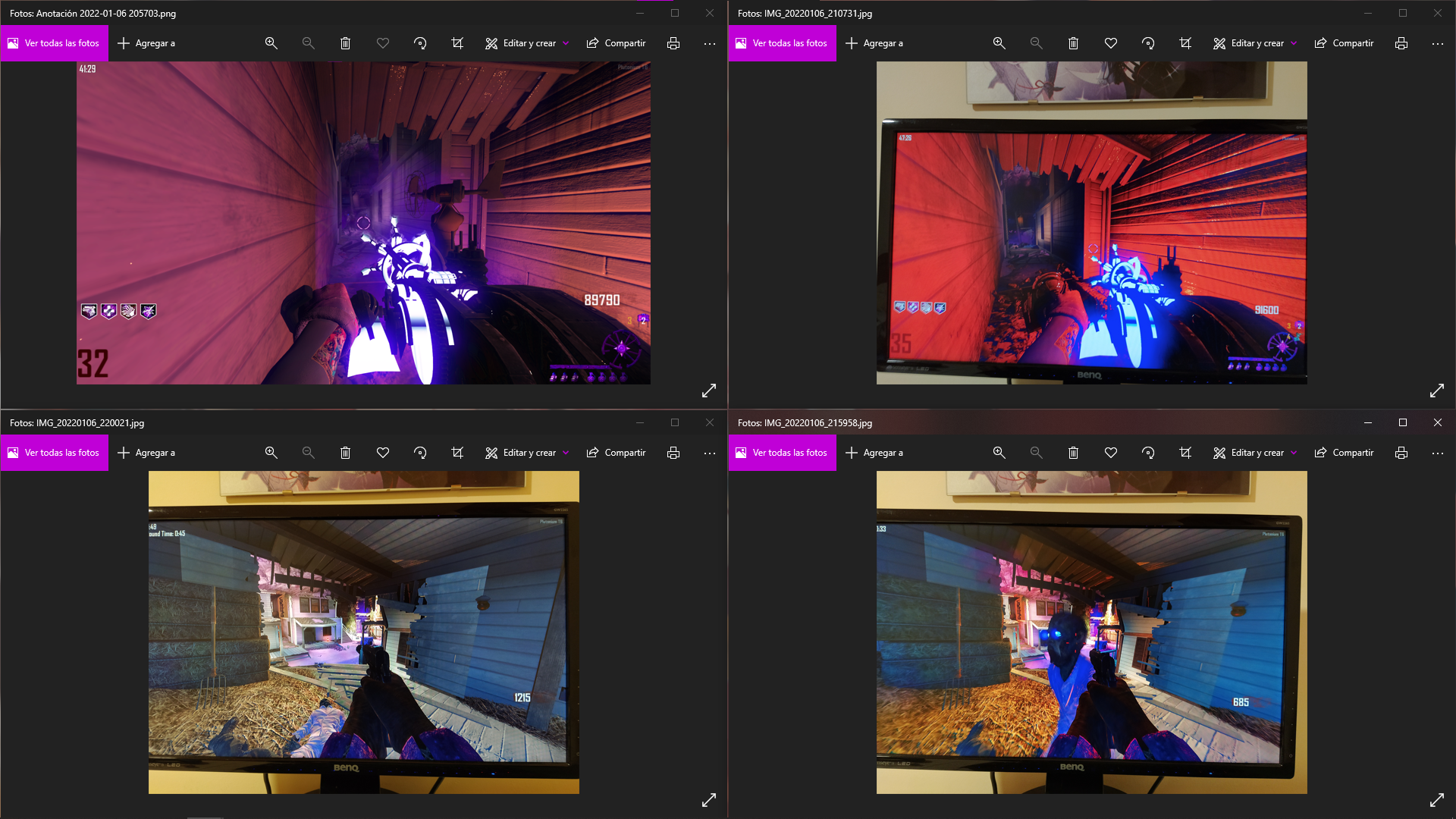
Task: Click Compartir in IMG_20220106_220021 window
Action: pos(616,453)
